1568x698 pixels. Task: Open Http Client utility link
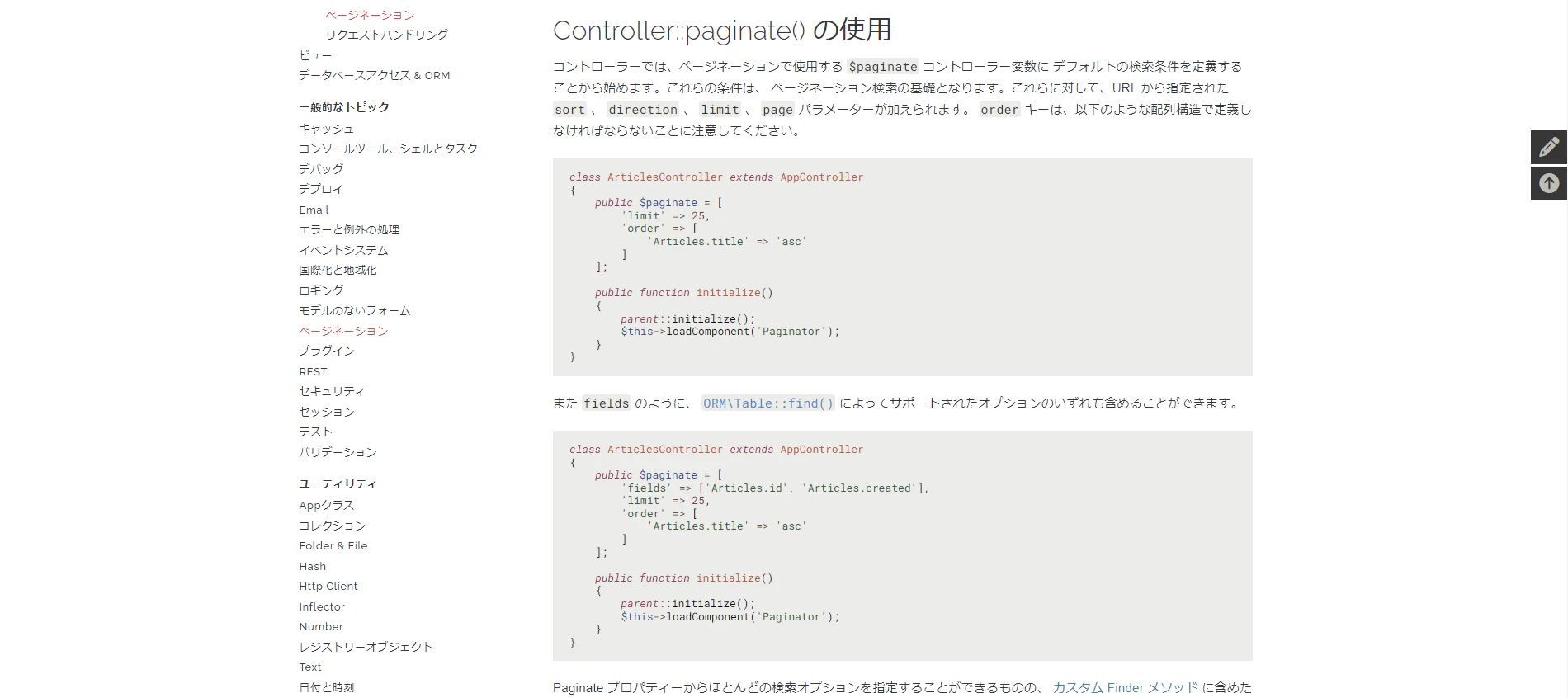328,586
